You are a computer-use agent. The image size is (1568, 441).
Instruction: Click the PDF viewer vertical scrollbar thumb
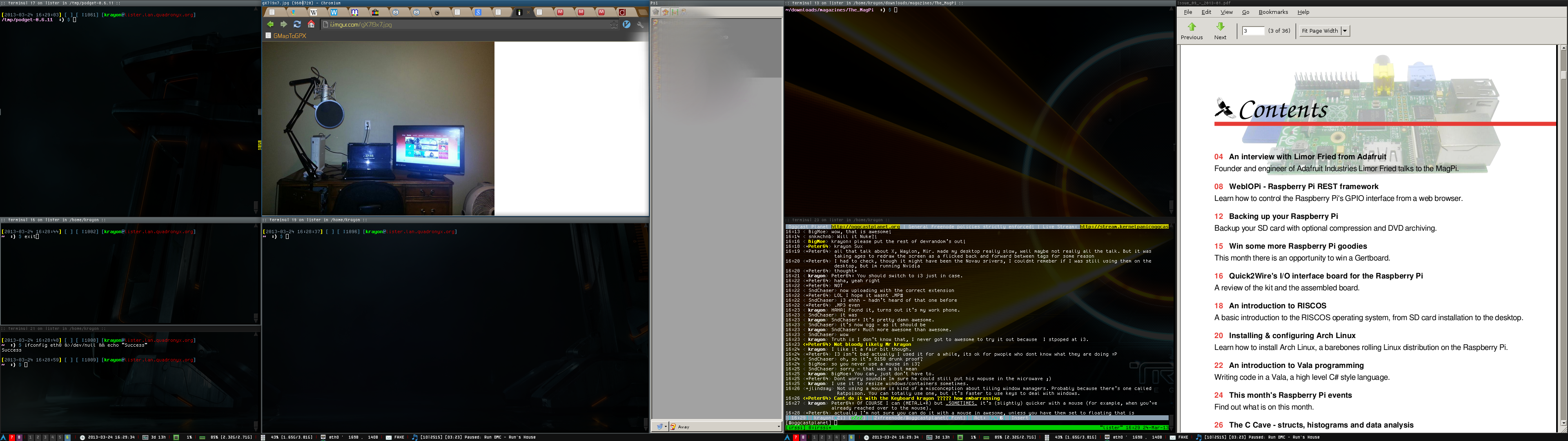(x=1563, y=75)
